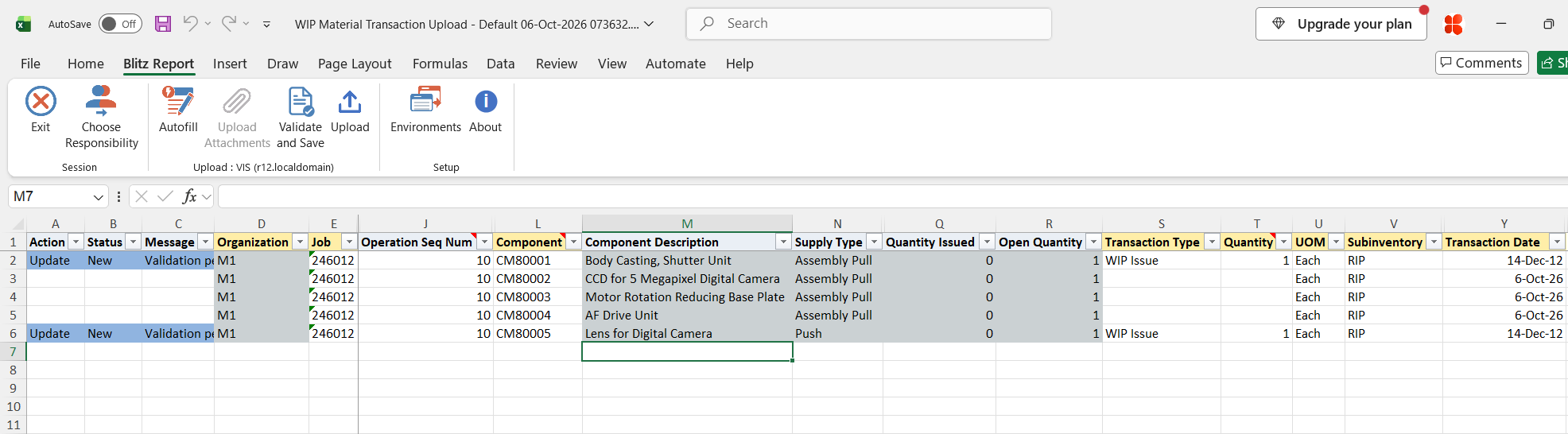The height and width of the screenshot is (434, 1568).
Task: Click Upload Attachments paperclip icon
Action: (237, 102)
